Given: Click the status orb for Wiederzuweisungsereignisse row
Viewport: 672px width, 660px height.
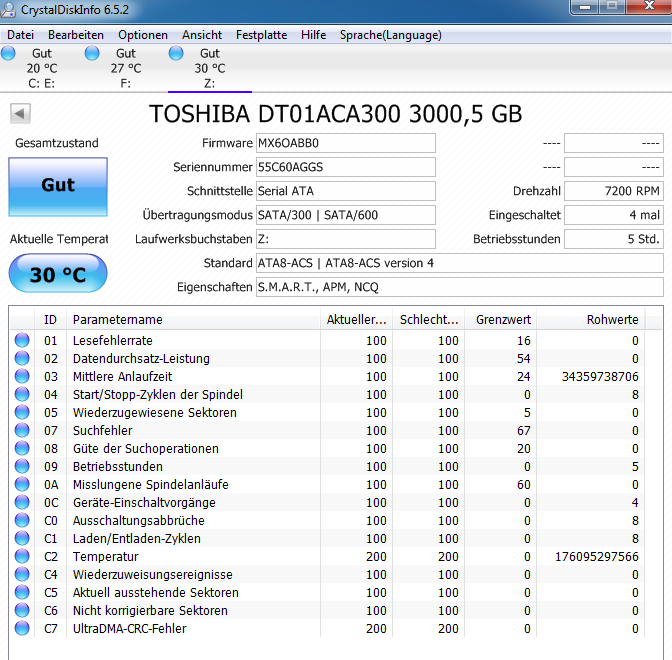Looking at the screenshot, I should coord(22,574).
